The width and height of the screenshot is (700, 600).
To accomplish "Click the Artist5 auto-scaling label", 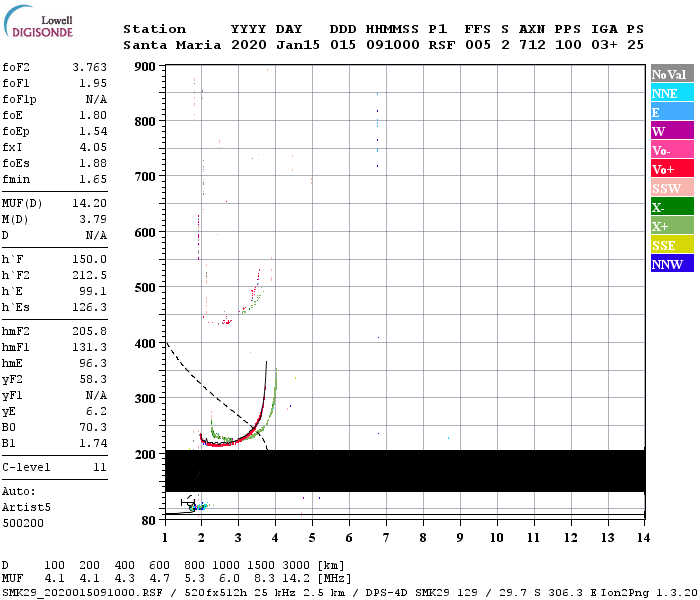I will (x=26, y=508).
